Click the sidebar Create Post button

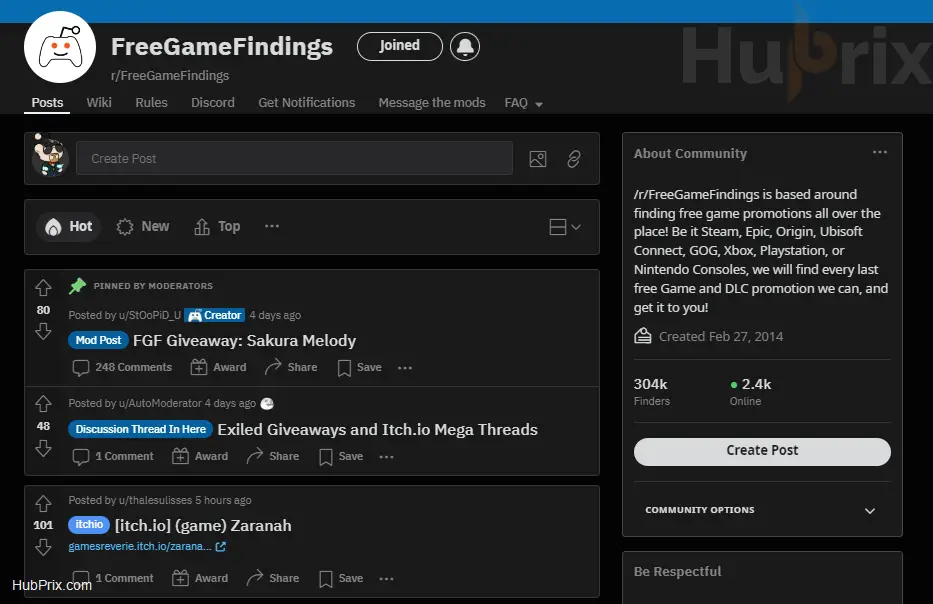coord(762,452)
